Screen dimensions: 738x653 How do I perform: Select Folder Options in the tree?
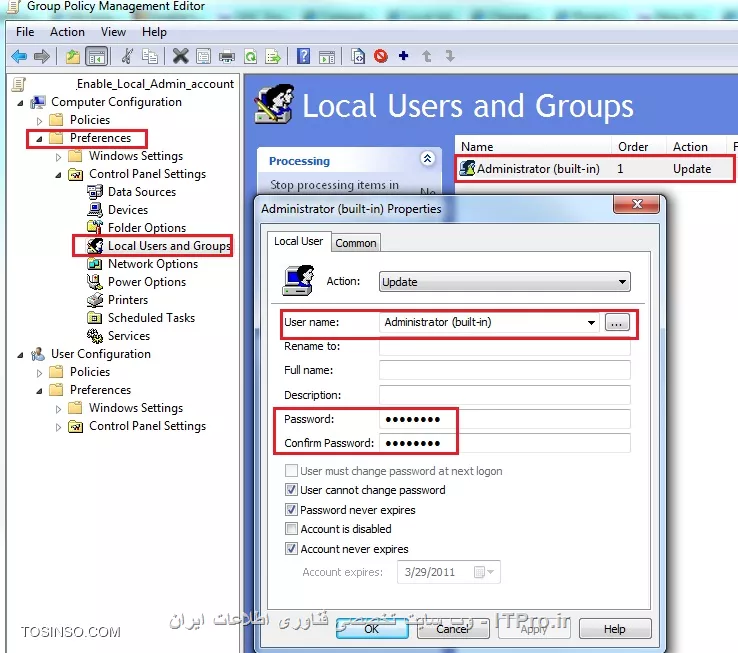[x=147, y=227]
